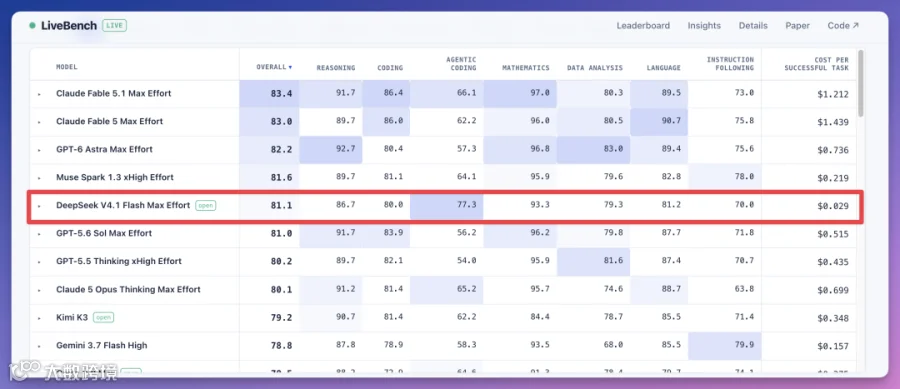The image size is (900, 389).
Task: Sort by Cost Per Successful Task header
Action: pos(816,64)
